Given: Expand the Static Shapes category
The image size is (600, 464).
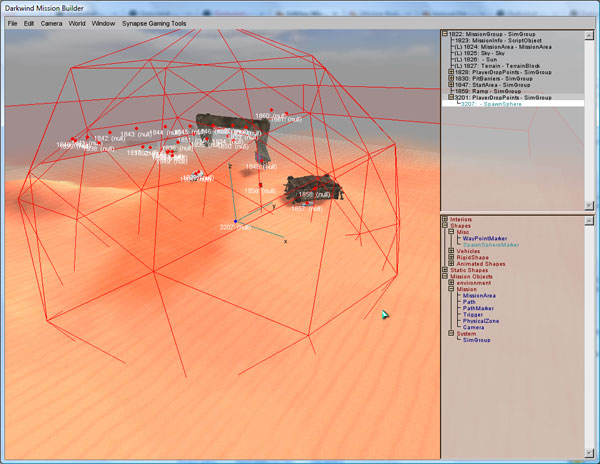Looking at the screenshot, I should point(445,270).
